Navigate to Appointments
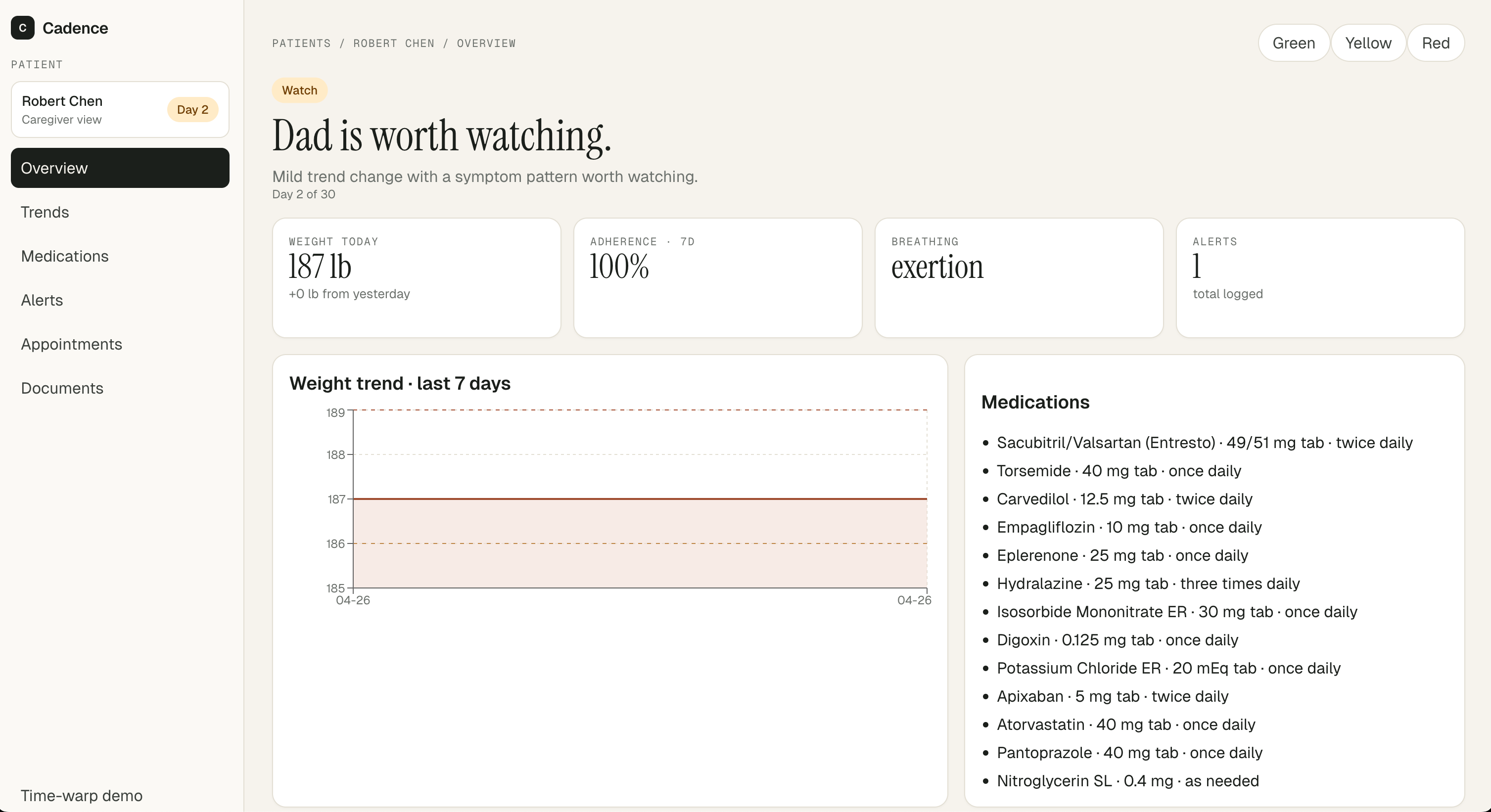1491x812 pixels. 71,344
